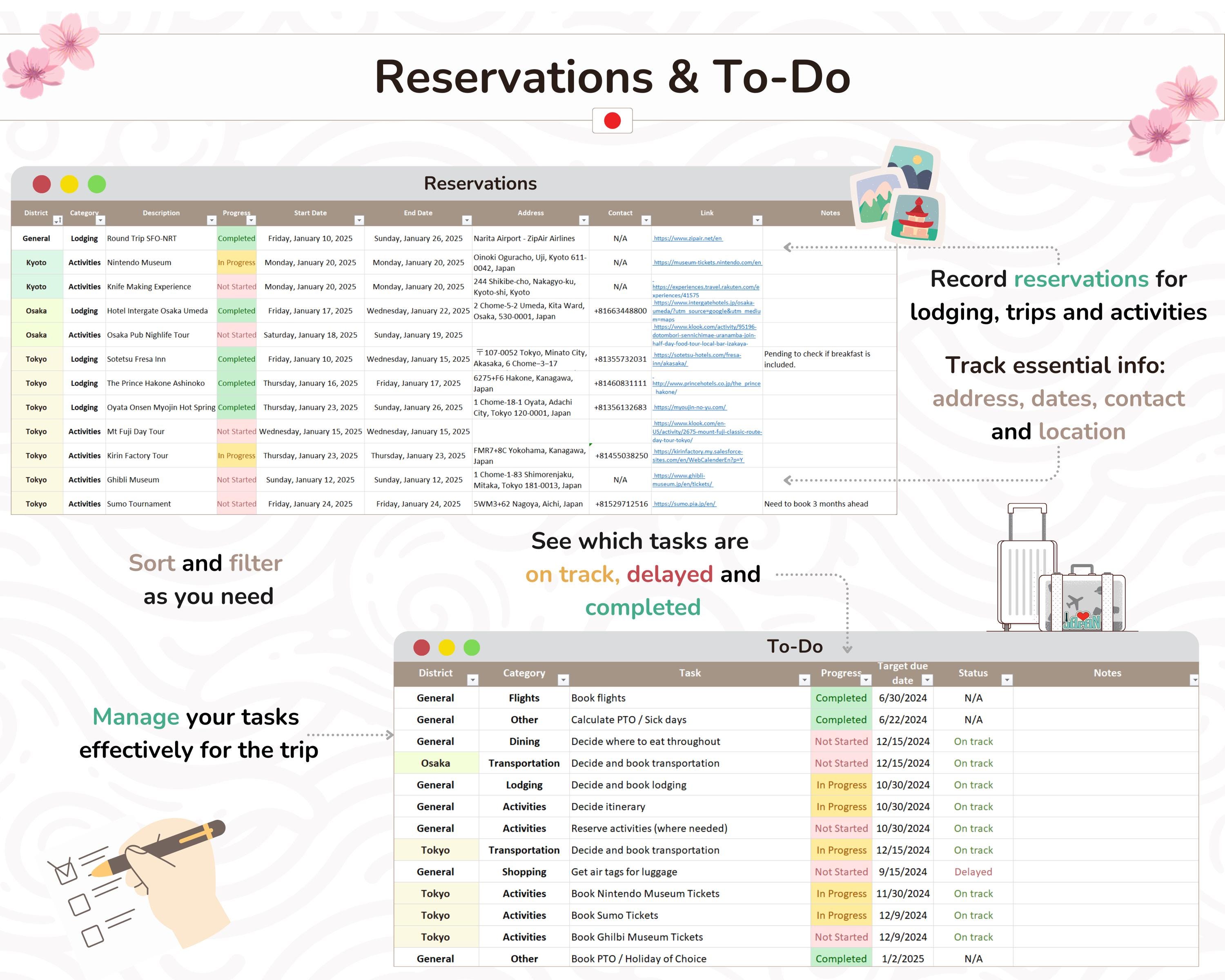Click the yellow minimize circle on Reservations window

click(69, 184)
